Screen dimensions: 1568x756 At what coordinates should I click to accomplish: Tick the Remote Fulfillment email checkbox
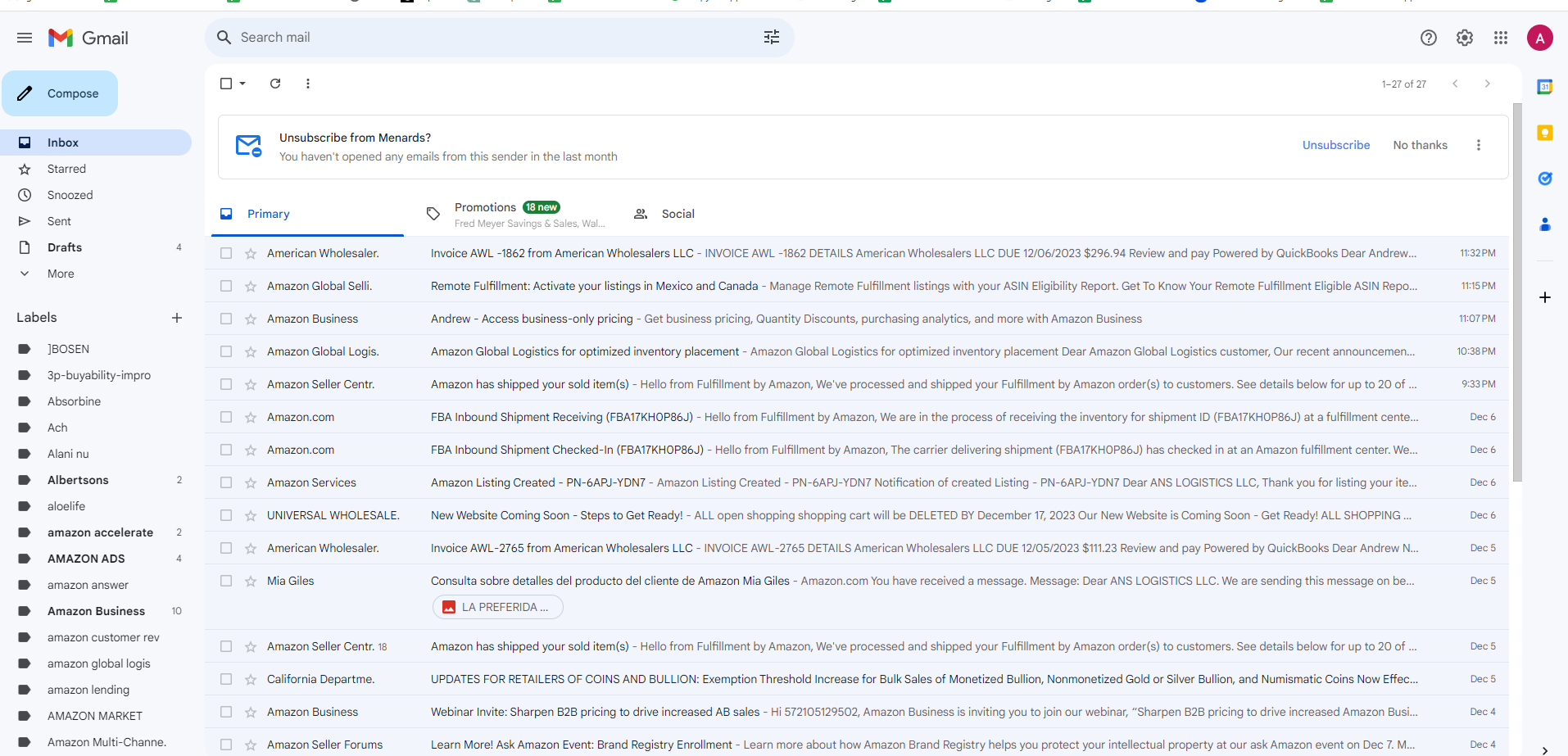point(226,286)
